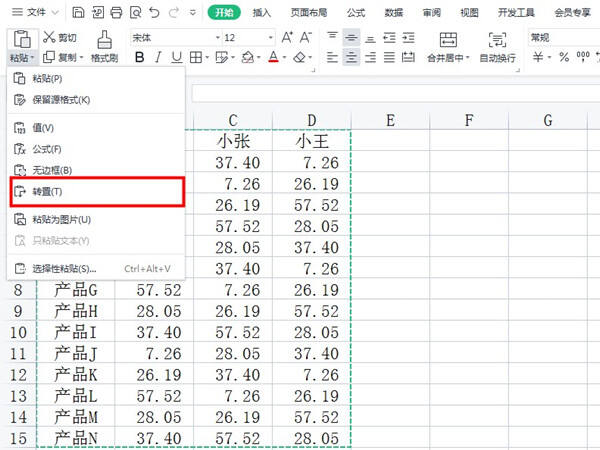Choose 值(V) paste values option
Viewport: 600px width, 450px height.
(x=96, y=128)
